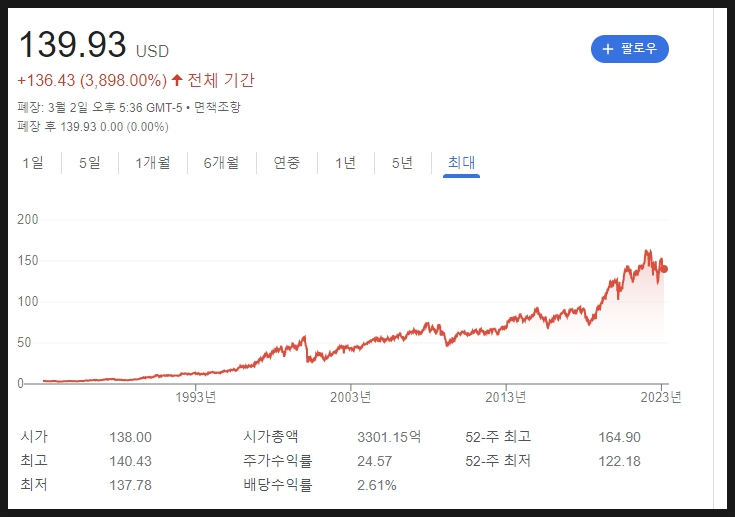The height and width of the screenshot is (517, 735).
Task: Click the 1993년 axis label
Action: pyautogui.click(x=195, y=397)
